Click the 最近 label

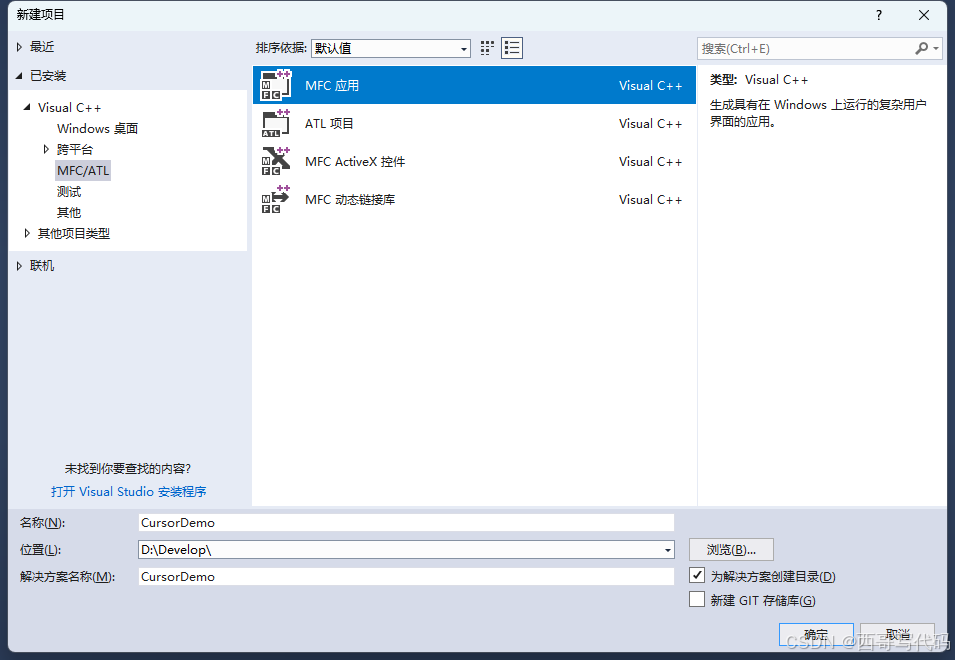point(42,47)
